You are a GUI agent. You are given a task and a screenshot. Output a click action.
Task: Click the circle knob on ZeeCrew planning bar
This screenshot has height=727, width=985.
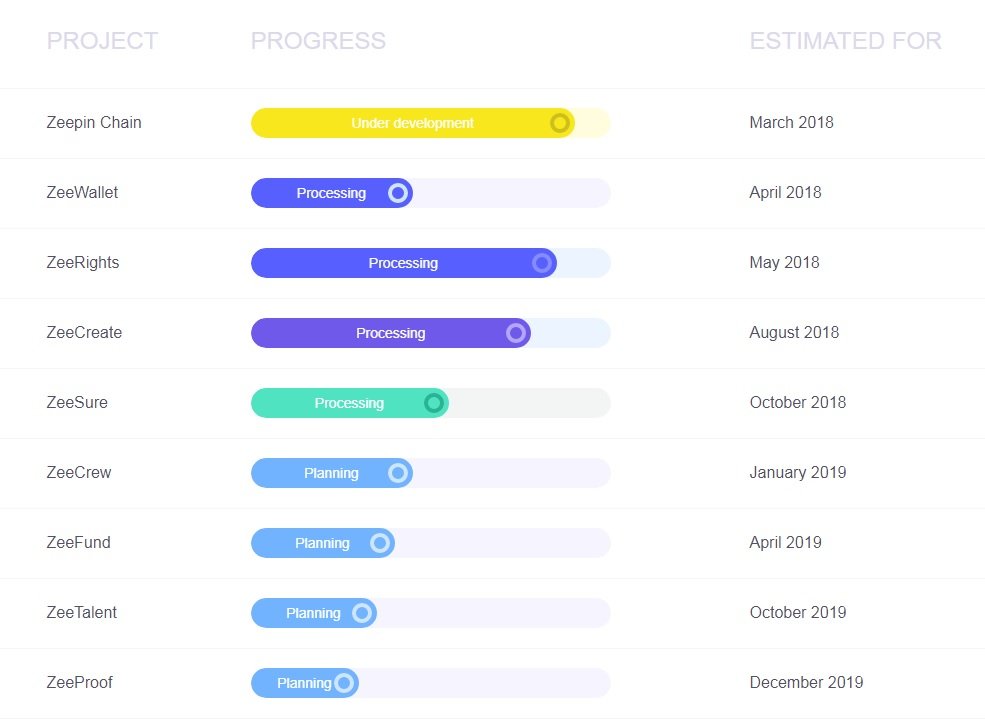coord(398,473)
